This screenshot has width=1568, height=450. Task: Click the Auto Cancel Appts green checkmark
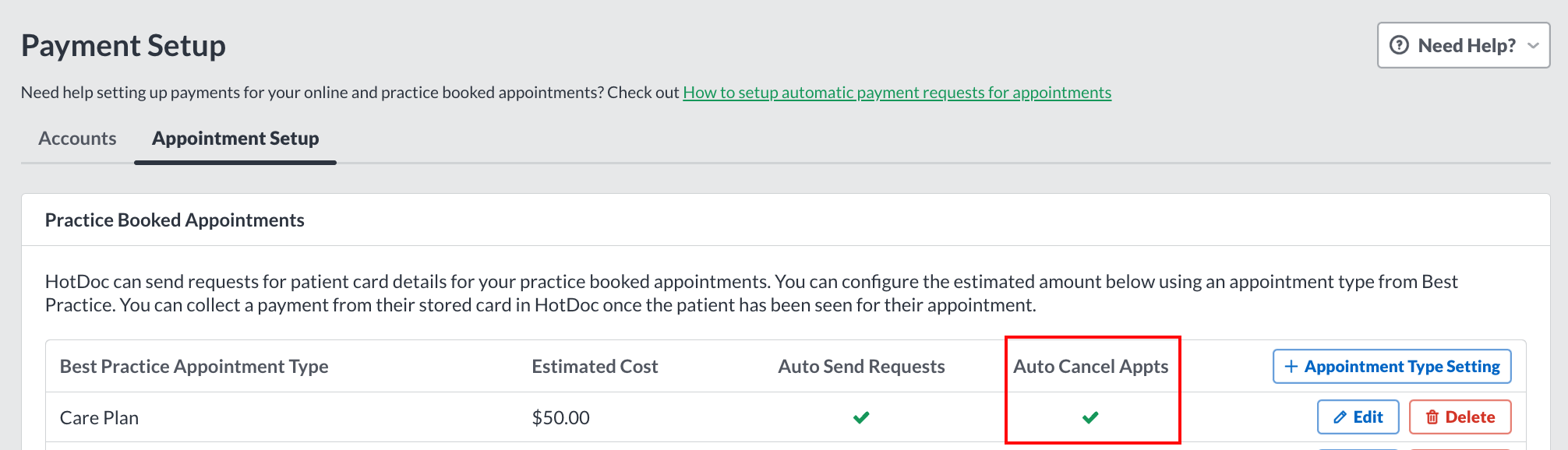(1090, 417)
